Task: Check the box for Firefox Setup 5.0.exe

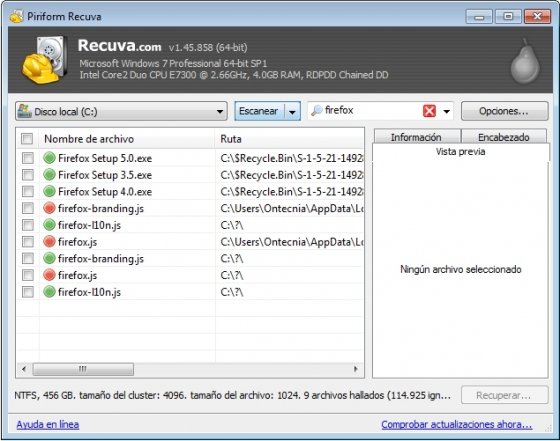Action: (x=28, y=158)
